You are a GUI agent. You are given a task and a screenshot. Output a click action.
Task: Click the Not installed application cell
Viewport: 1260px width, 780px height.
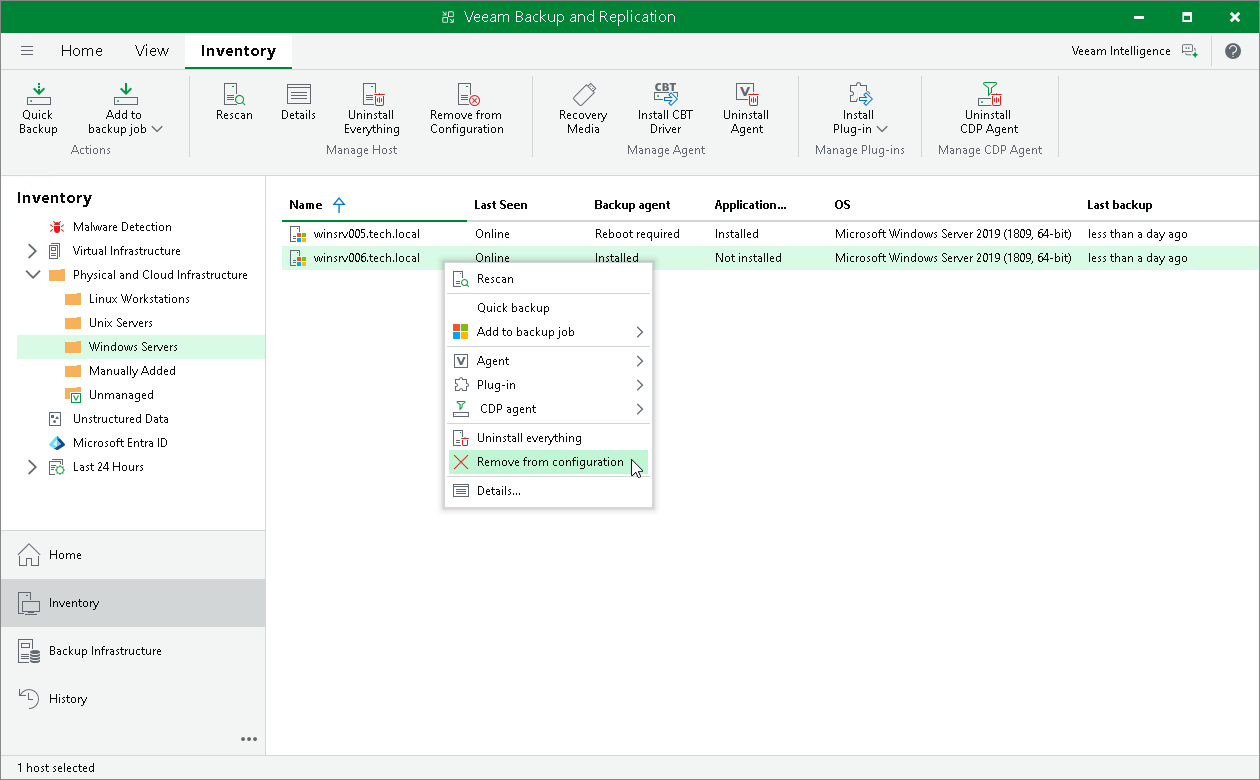pos(747,258)
